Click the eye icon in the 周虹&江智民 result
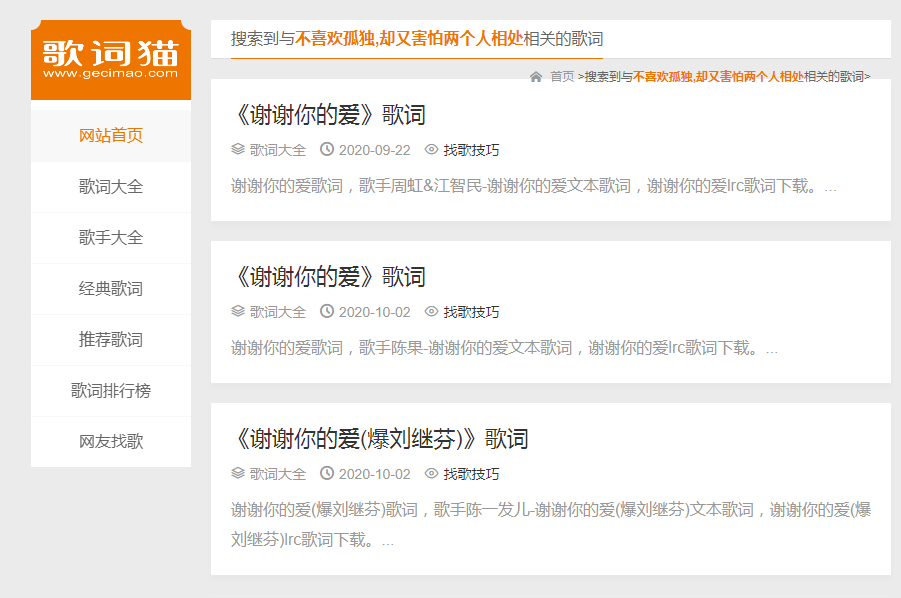 (x=431, y=149)
